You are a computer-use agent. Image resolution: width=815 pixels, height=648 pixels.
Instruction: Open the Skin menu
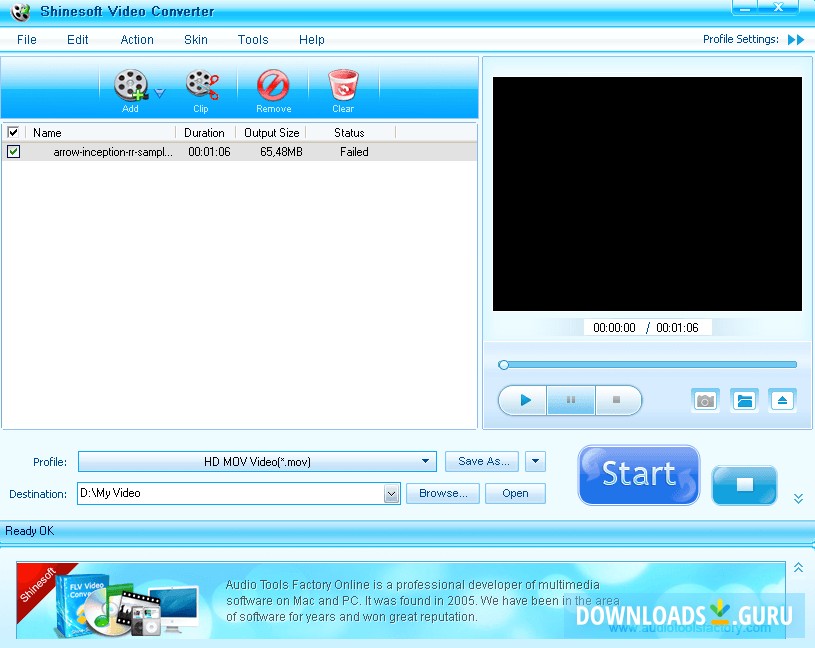(x=195, y=40)
